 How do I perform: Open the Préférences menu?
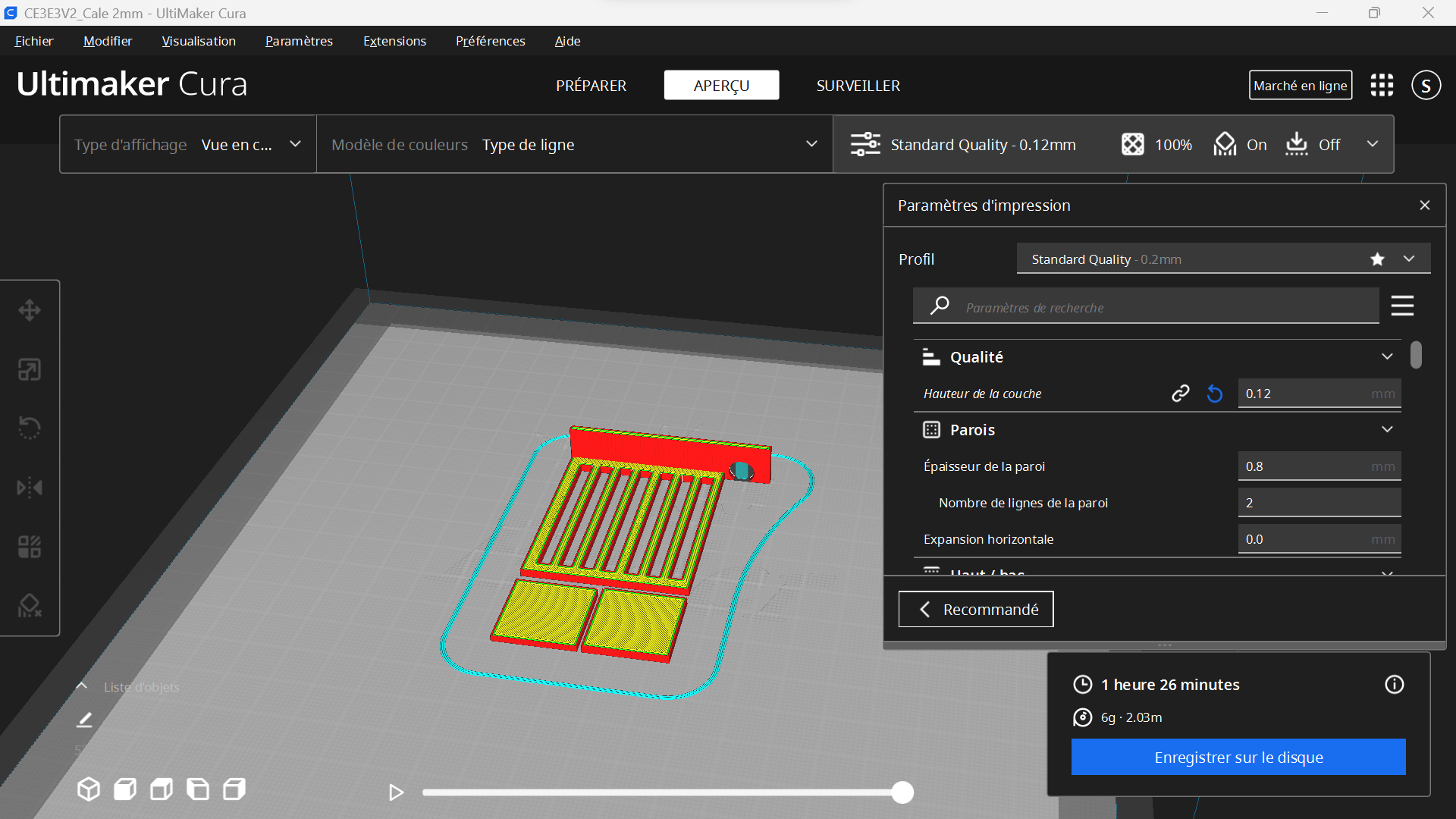click(x=490, y=41)
